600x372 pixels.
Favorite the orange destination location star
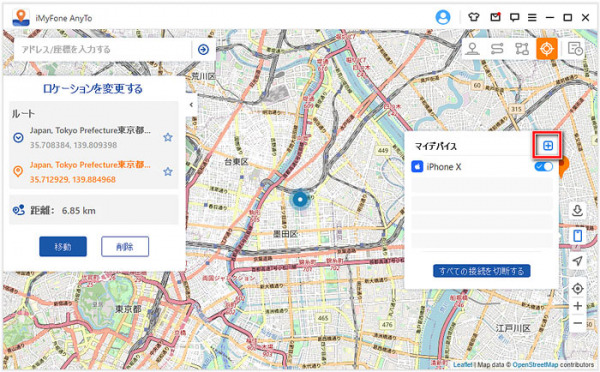coord(168,171)
